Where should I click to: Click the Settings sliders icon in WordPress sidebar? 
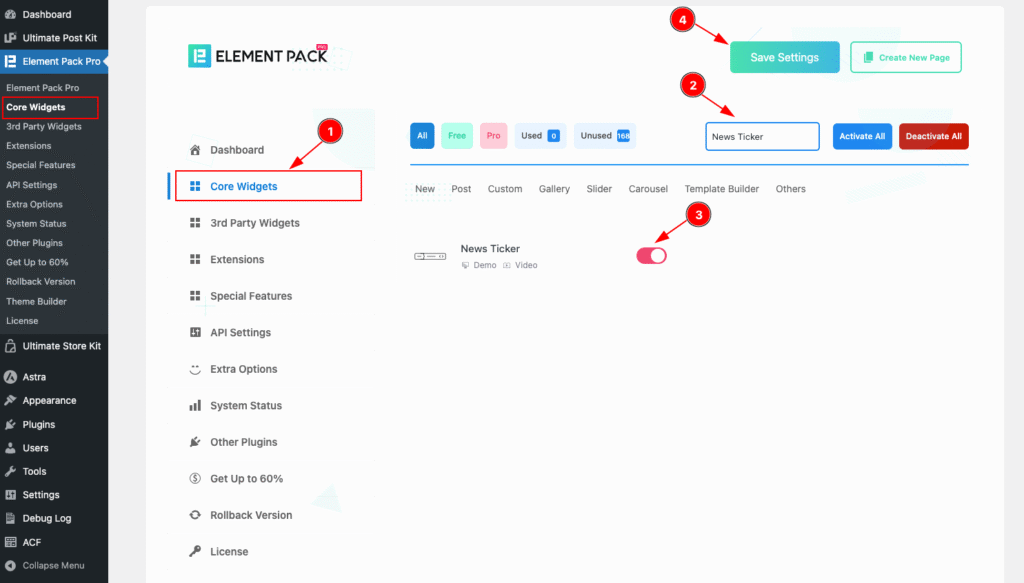(x=10, y=495)
